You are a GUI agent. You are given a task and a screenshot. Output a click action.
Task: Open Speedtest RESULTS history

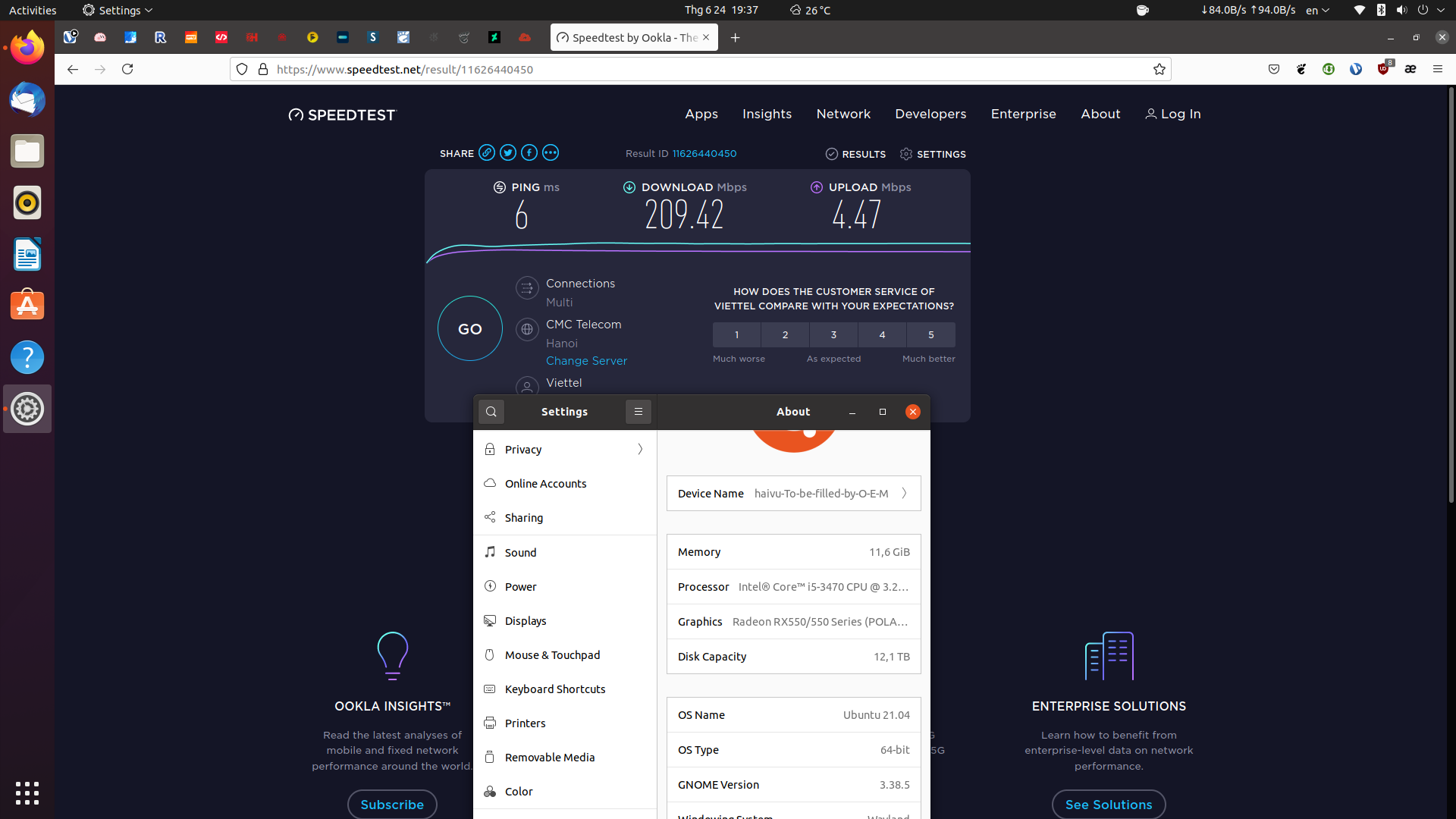tap(855, 154)
